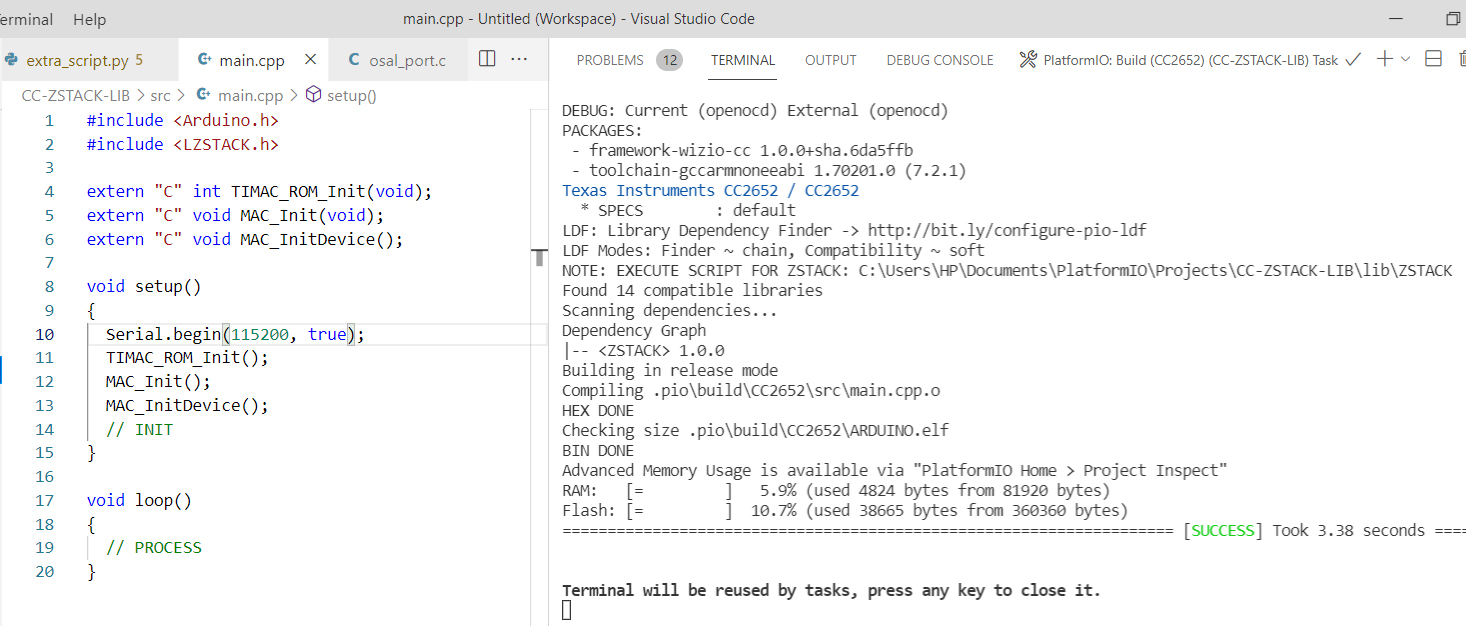The image size is (1466, 626).
Task: Click the split editor right icon
Action: tap(487, 59)
